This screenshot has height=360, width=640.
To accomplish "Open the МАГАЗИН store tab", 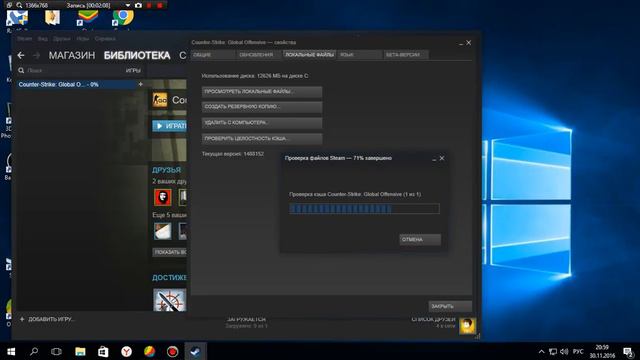I will (x=72, y=55).
